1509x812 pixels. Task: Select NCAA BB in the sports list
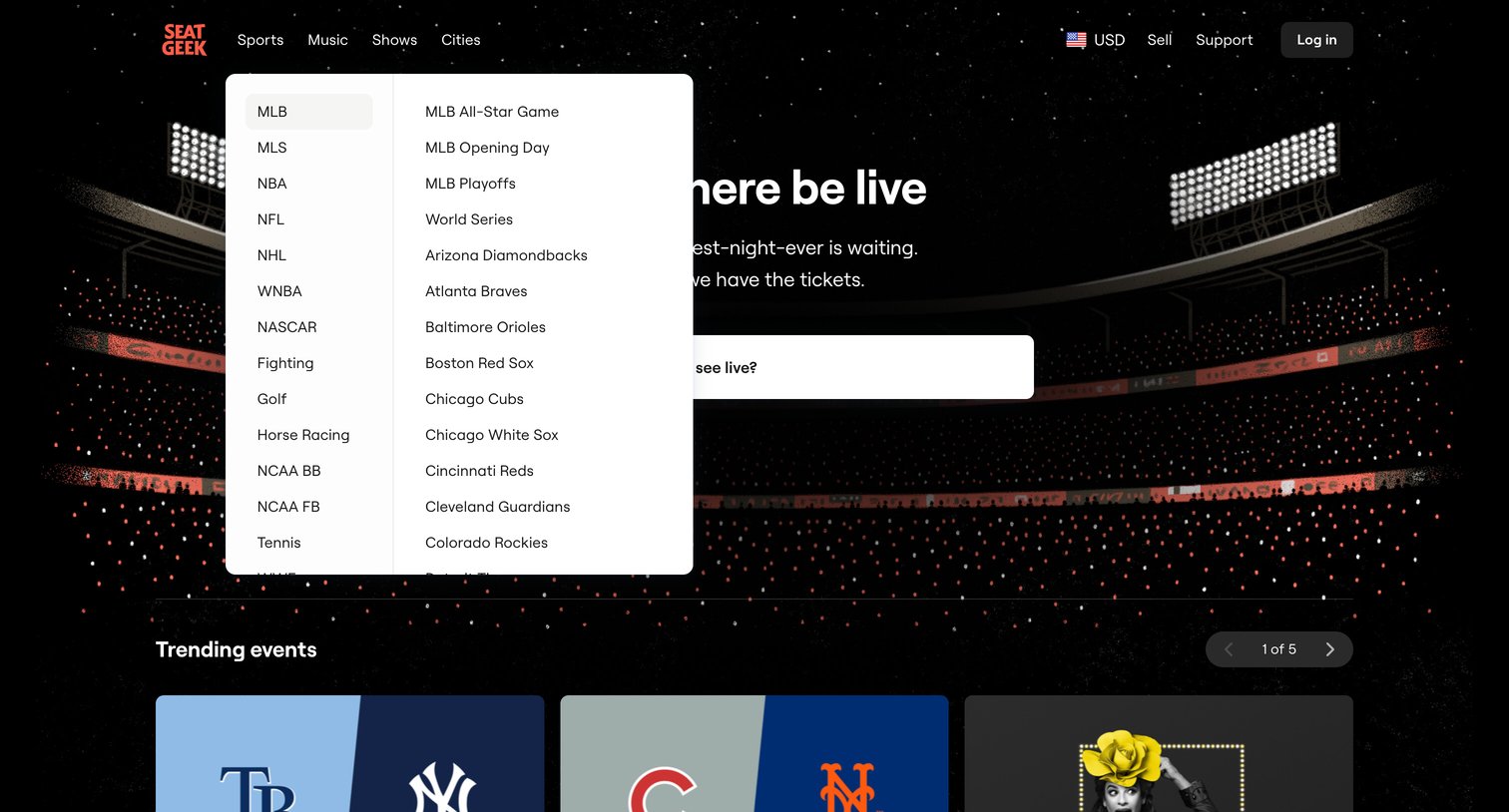click(309, 471)
